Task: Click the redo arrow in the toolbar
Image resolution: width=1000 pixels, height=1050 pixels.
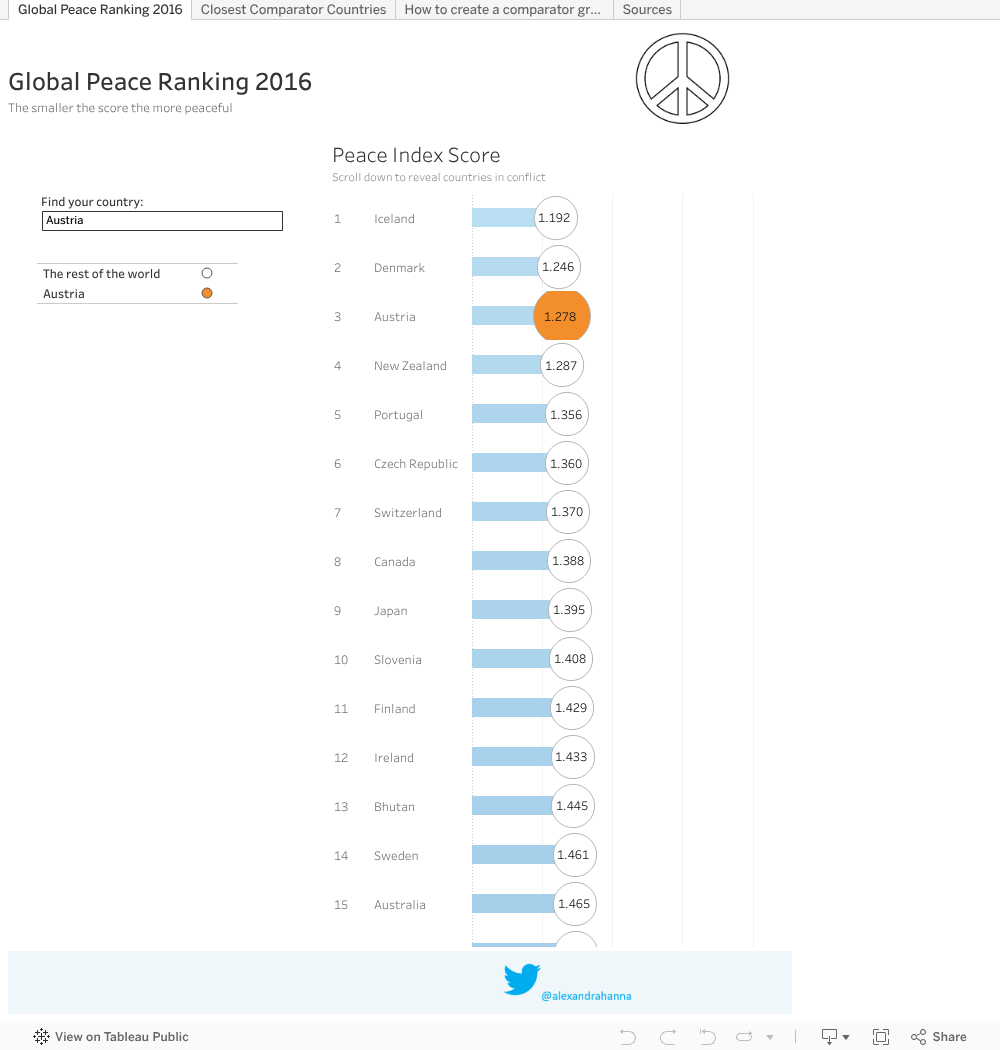Action: (667, 1037)
